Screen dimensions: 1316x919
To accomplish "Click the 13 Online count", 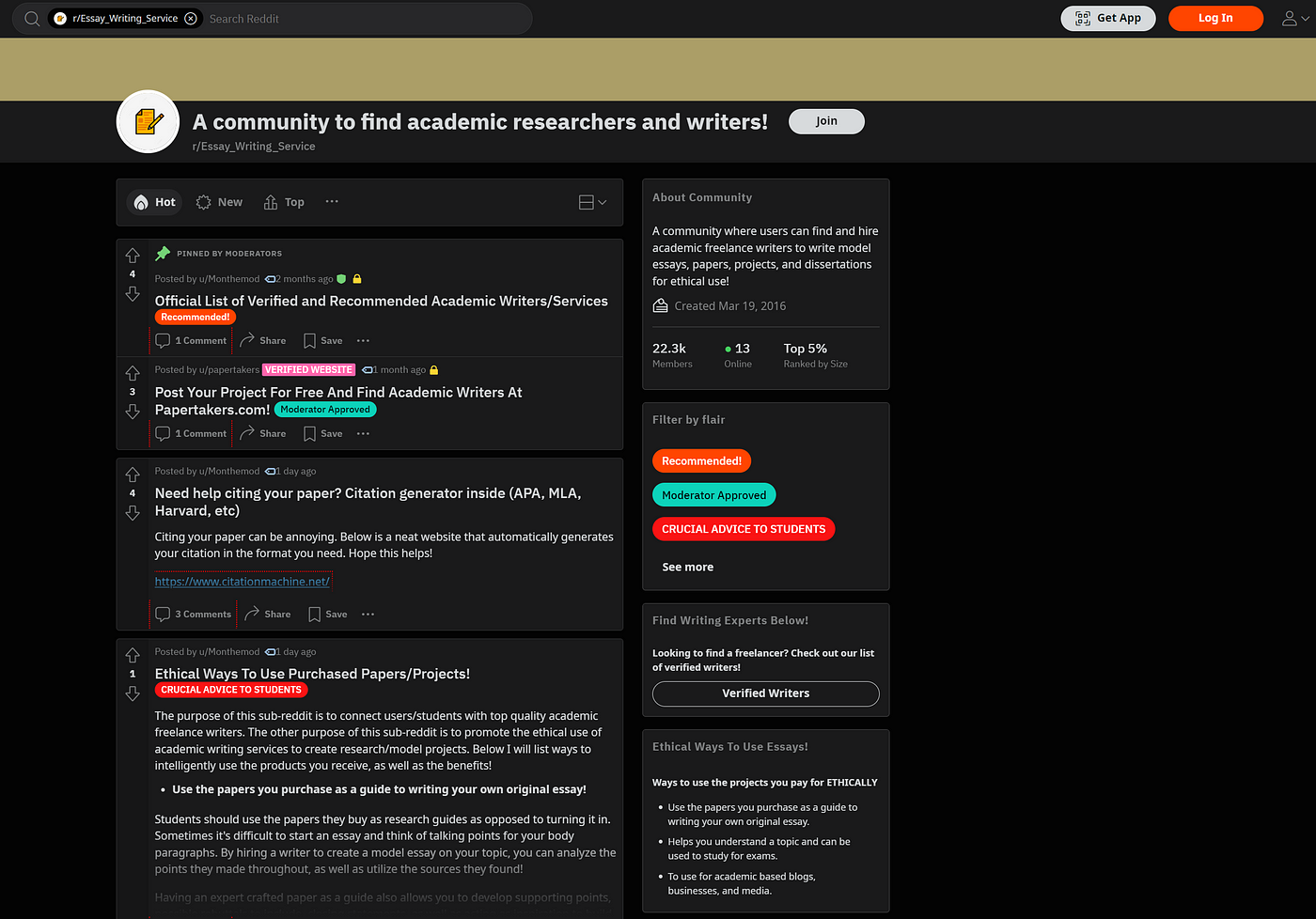I will [738, 355].
